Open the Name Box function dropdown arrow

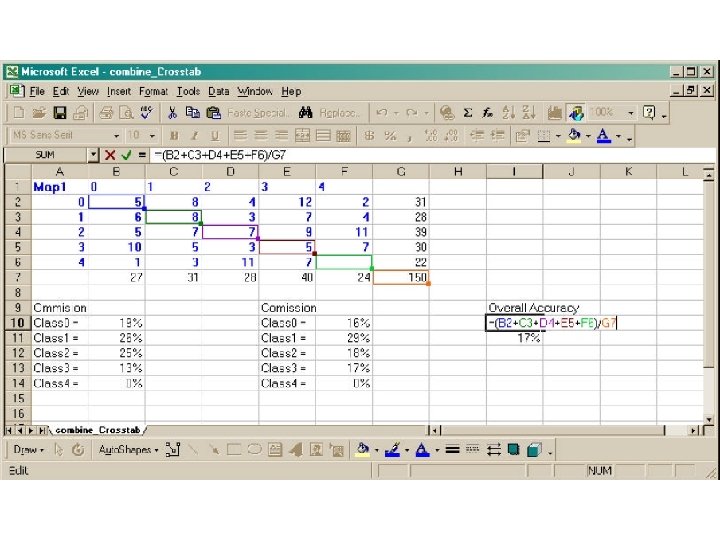coord(93,155)
